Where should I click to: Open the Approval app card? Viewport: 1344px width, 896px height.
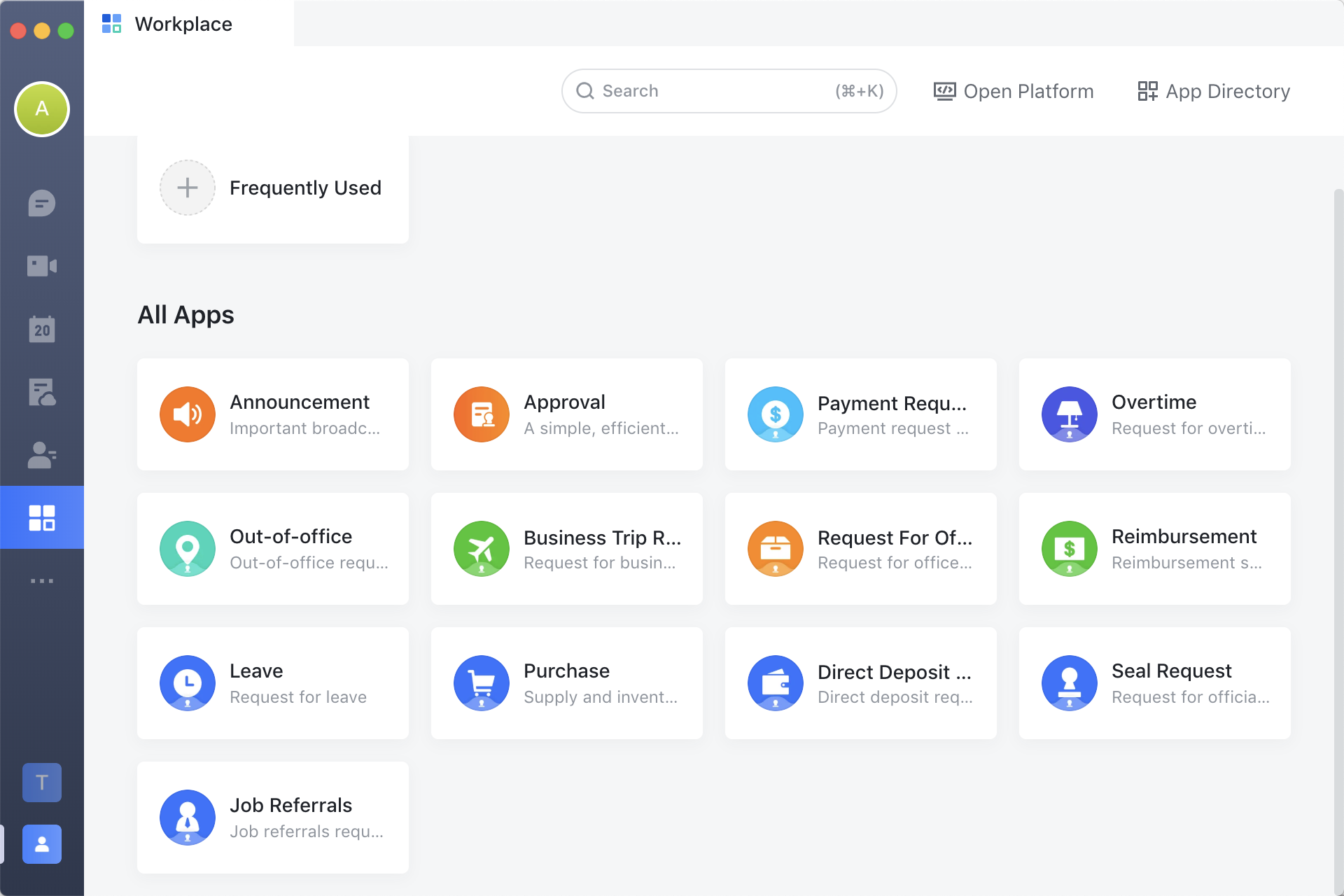pyautogui.click(x=567, y=414)
